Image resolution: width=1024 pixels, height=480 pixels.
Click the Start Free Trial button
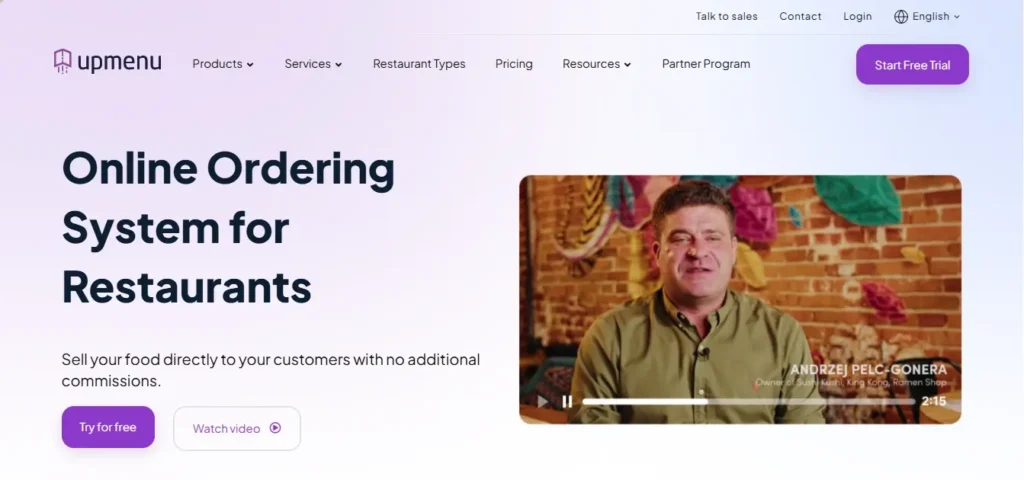click(912, 65)
